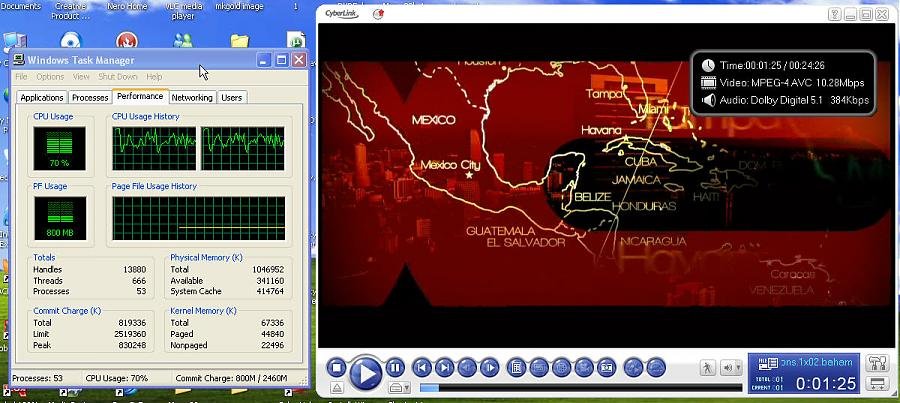Open the Options menu in Task Manager
The height and width of the screenshot is (403, 900).
(50, 77)
